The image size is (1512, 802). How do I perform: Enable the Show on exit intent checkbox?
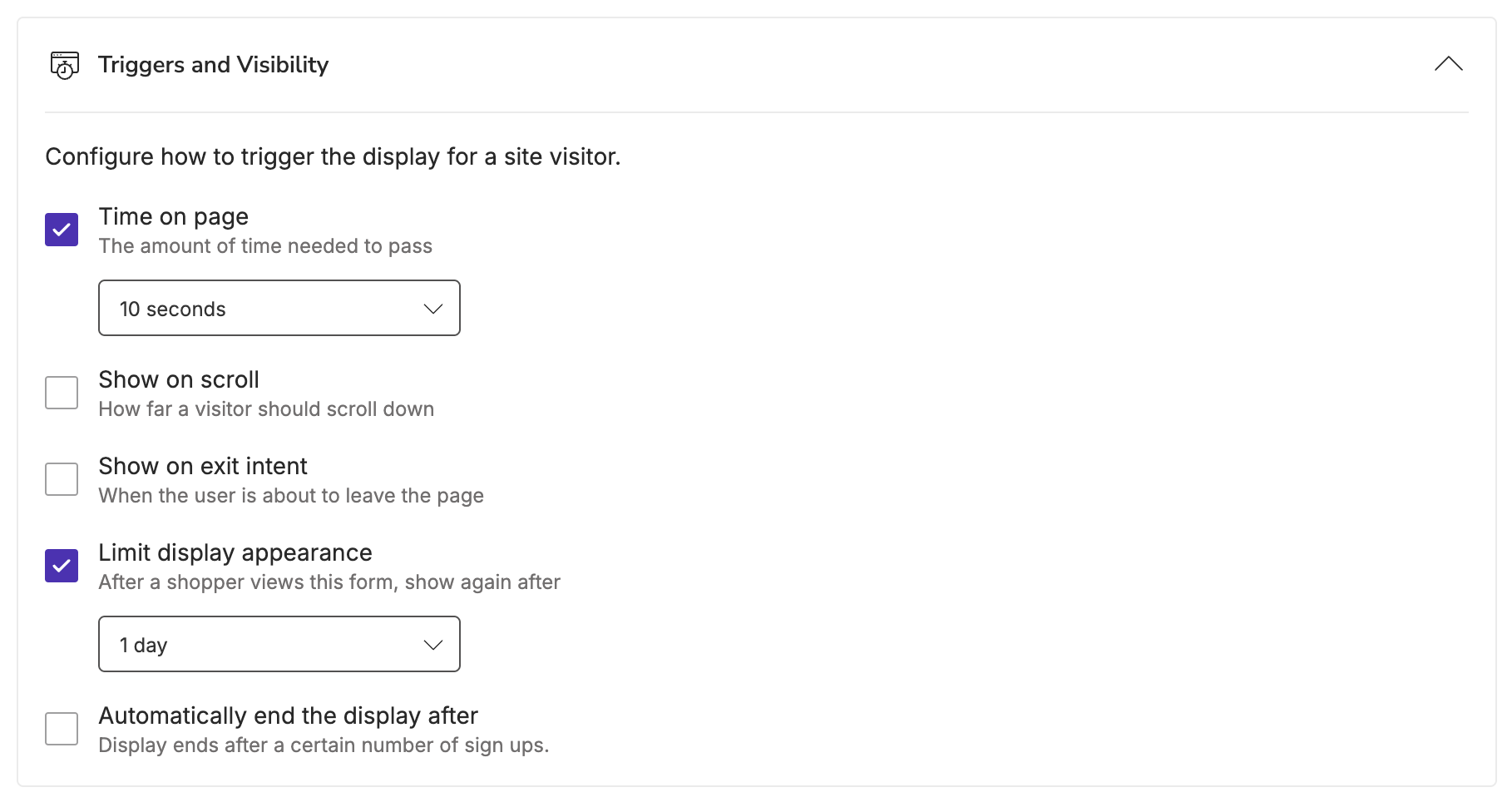pyautogui.click(x=62, y=479)
